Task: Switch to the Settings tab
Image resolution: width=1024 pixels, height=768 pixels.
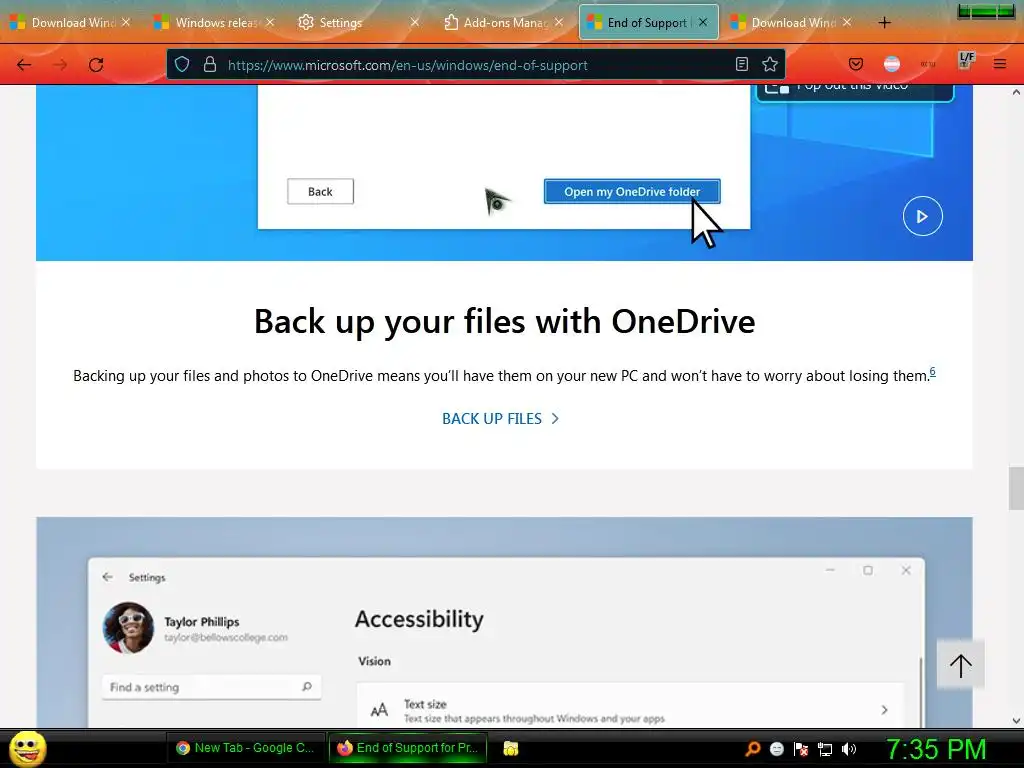Action: (x=358, y=23)
